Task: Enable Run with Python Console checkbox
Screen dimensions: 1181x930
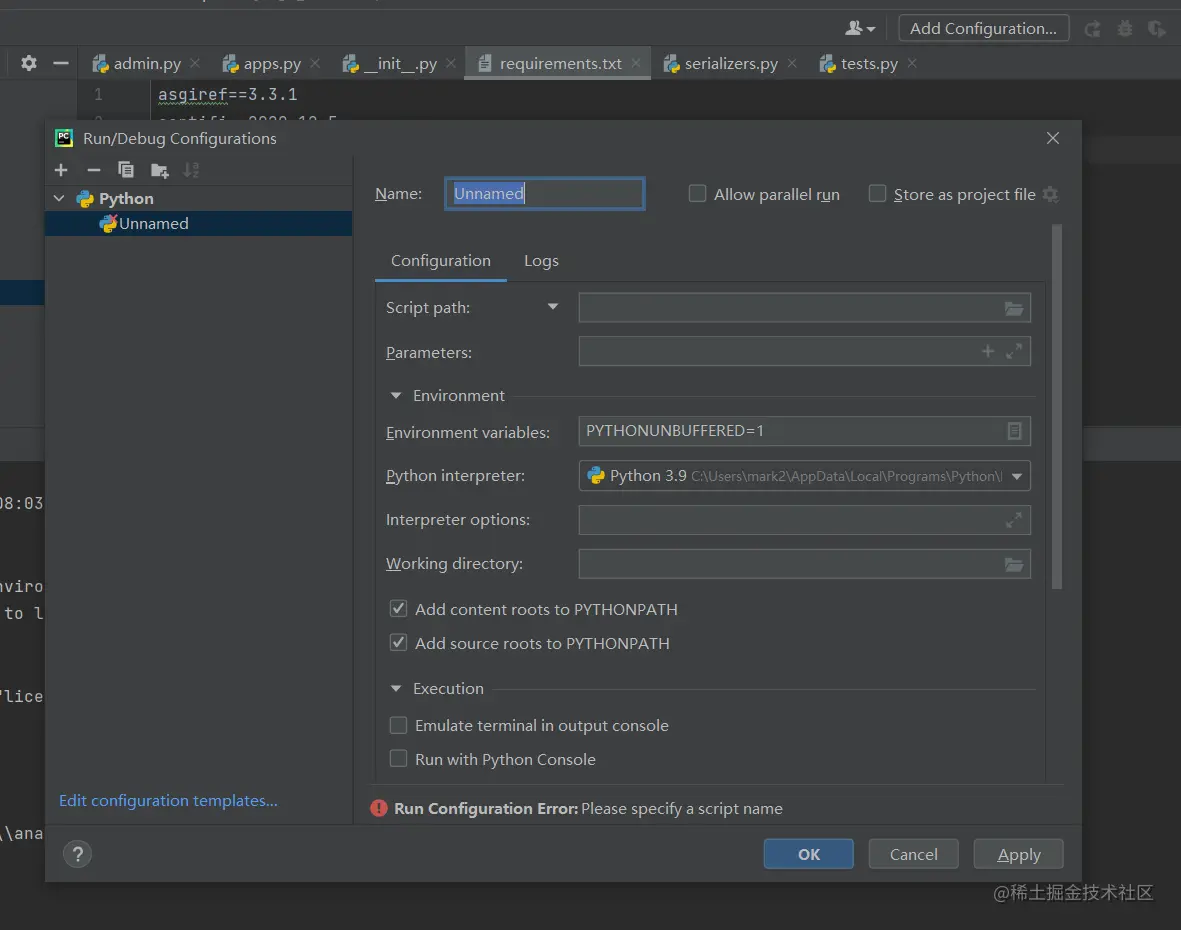Action: tap(398, 758)
